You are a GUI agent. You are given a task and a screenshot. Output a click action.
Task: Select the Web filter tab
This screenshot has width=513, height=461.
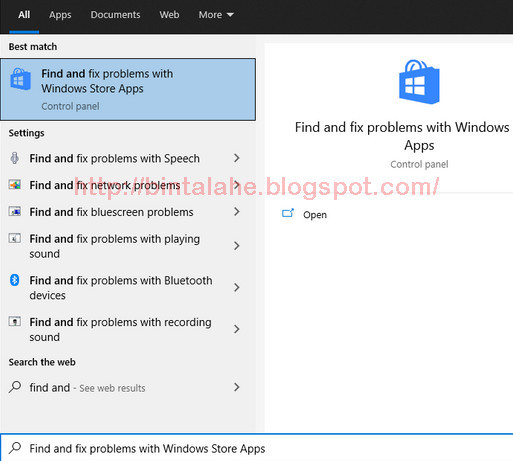[169, 15]
